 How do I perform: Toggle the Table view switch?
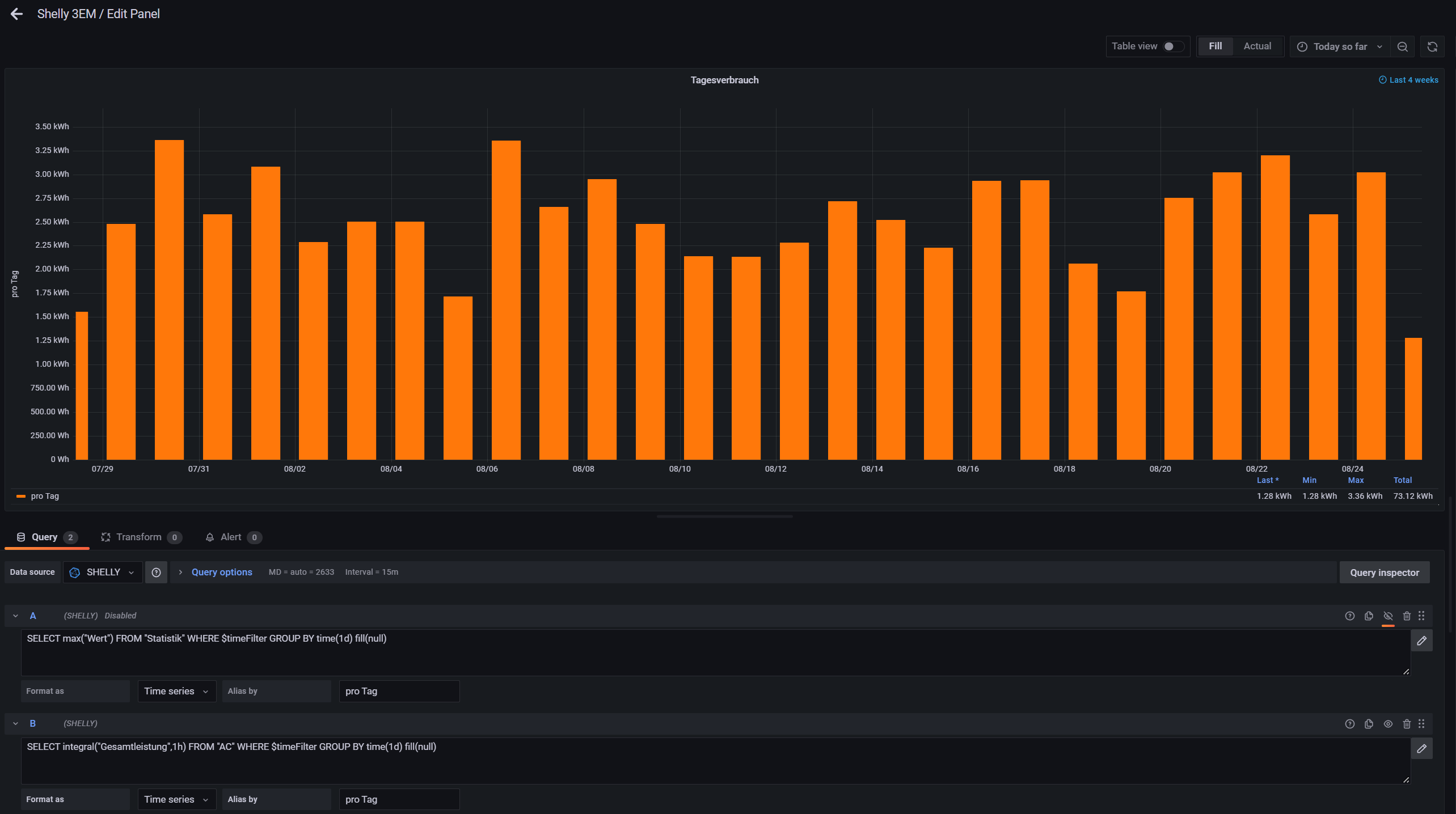click(1172, 46)
